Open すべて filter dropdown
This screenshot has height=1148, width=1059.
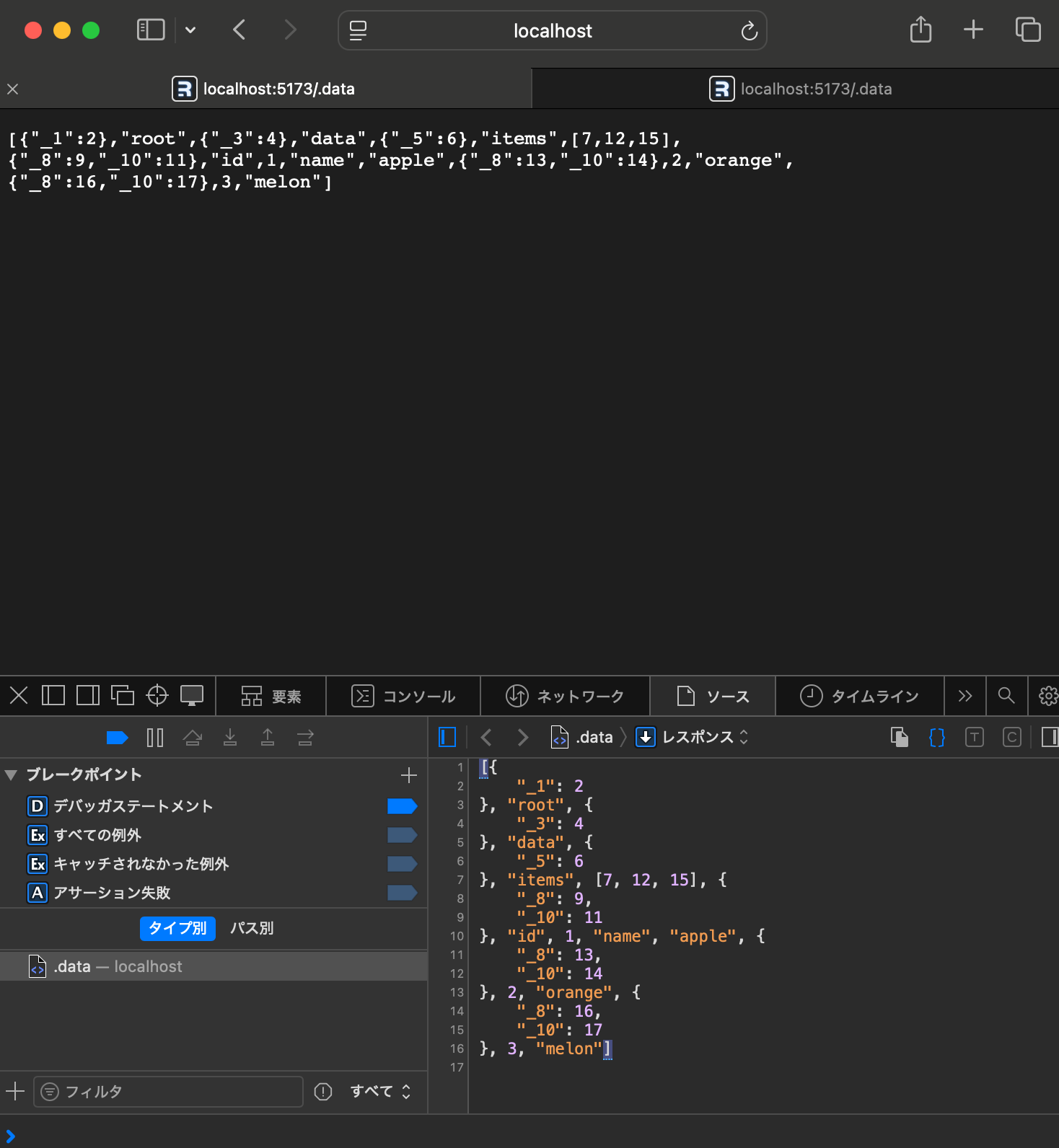(x=380, y=1092)
